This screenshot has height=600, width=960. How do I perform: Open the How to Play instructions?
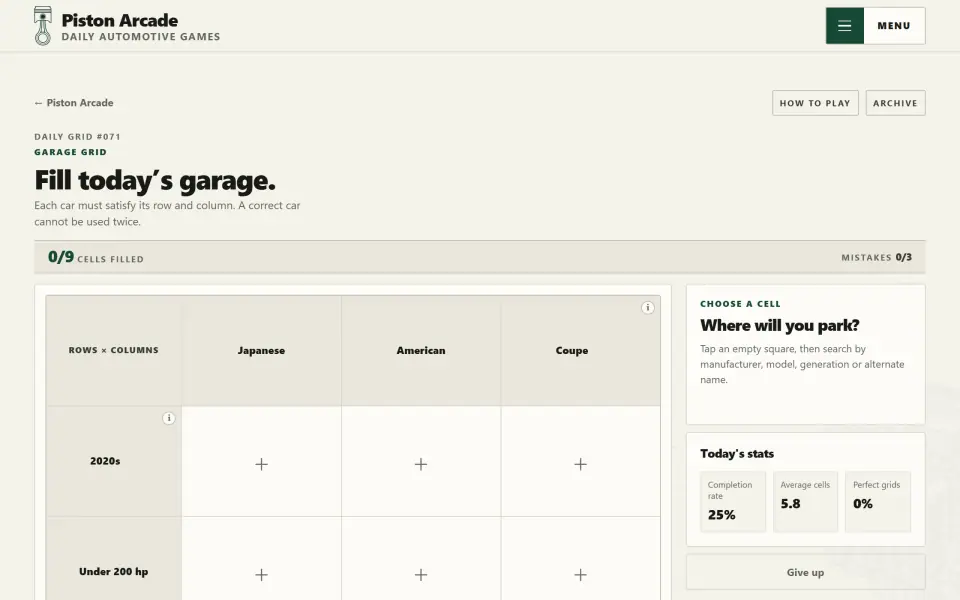pyautogui.click(x=815, y=103)
